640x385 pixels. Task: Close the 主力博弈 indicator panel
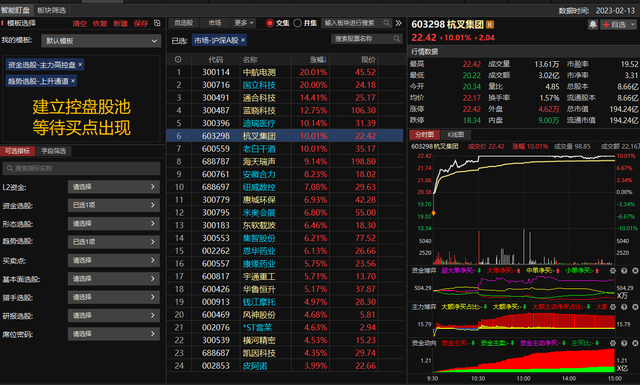tap(635, 307)
